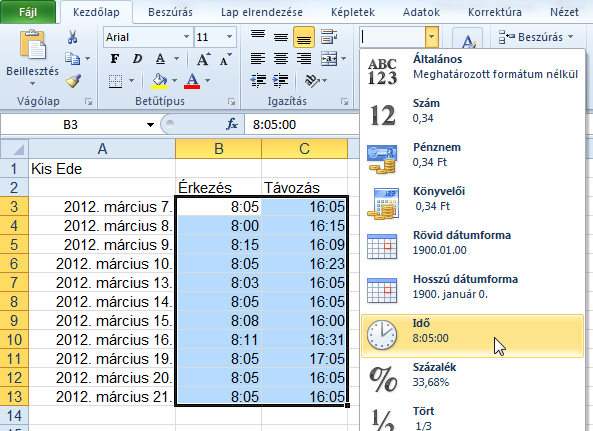The width and height of the screenshot is (593, 431).
Task: Click the text orientation icon
Action: (x=312, y=81)
